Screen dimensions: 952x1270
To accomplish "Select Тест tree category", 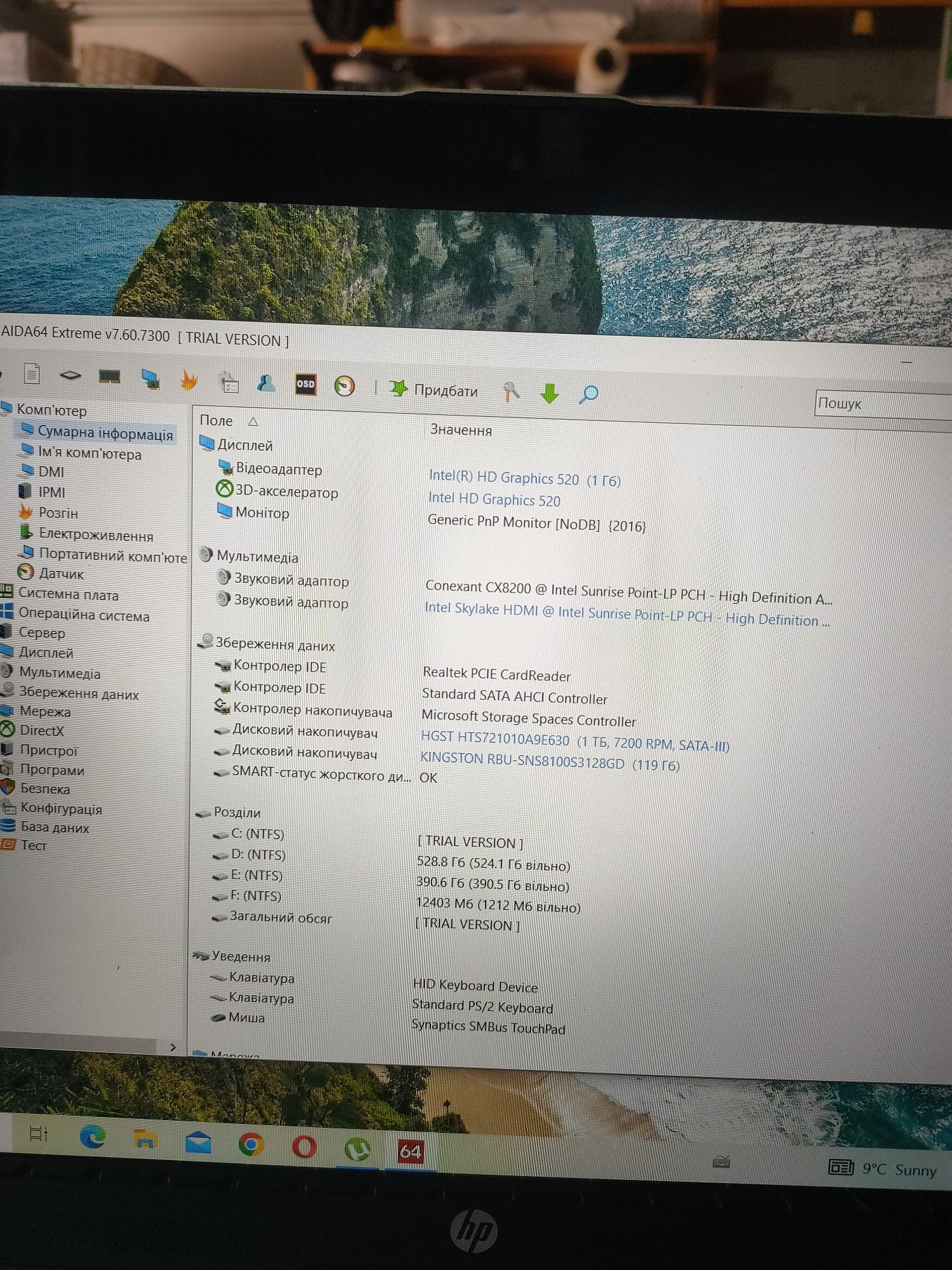I will point(24,845).
